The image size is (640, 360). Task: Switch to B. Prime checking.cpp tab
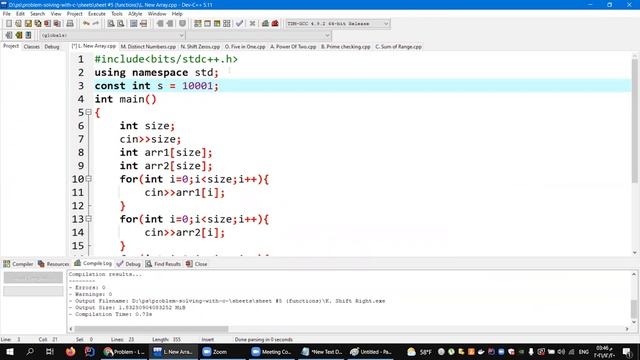click(x=345, y=47)
